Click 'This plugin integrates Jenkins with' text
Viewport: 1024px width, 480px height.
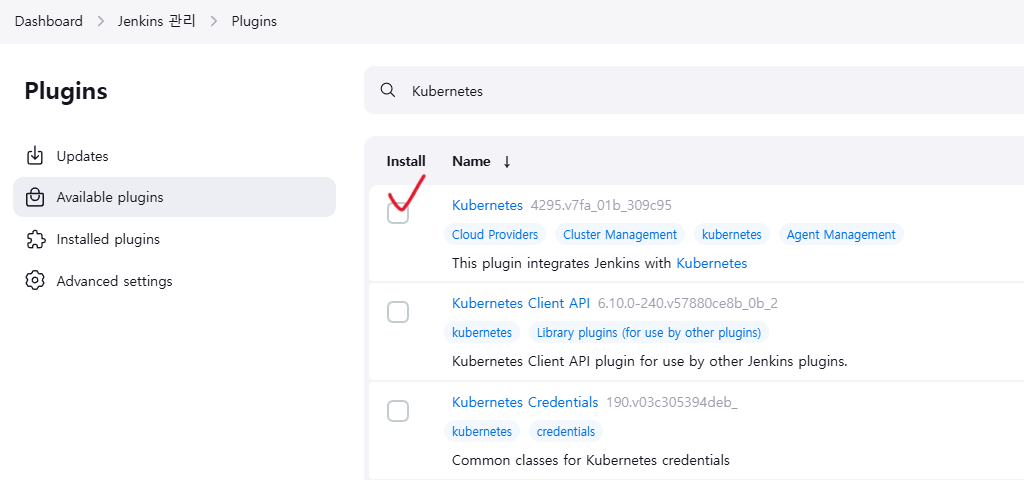562,263
